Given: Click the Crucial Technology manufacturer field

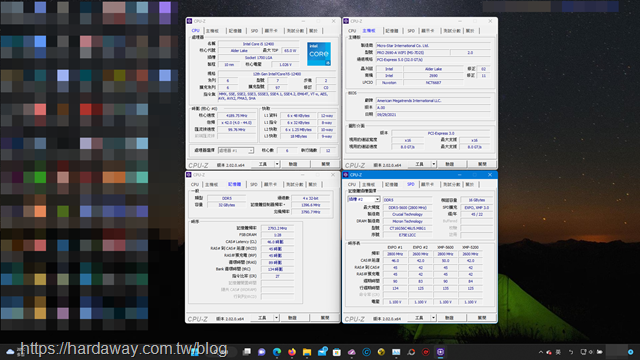Looking at the screenshot, I should [x=407, y=214].
